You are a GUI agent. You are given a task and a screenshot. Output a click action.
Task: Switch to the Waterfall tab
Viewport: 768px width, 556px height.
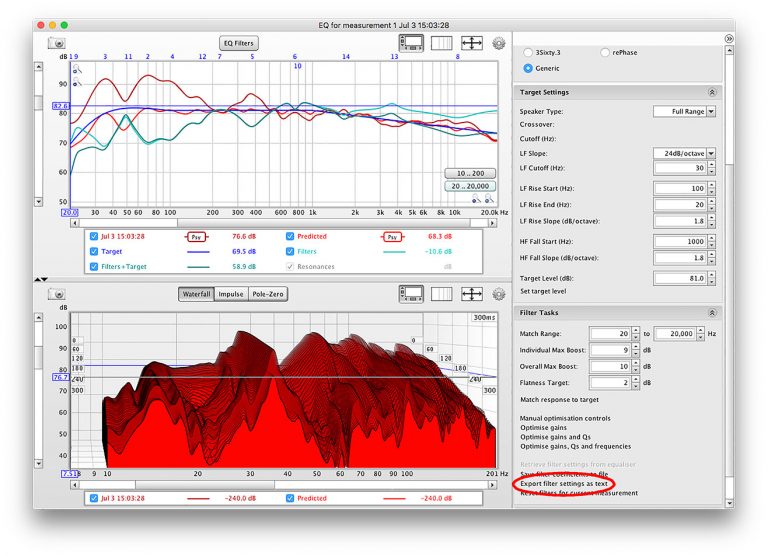coord(196,294)
